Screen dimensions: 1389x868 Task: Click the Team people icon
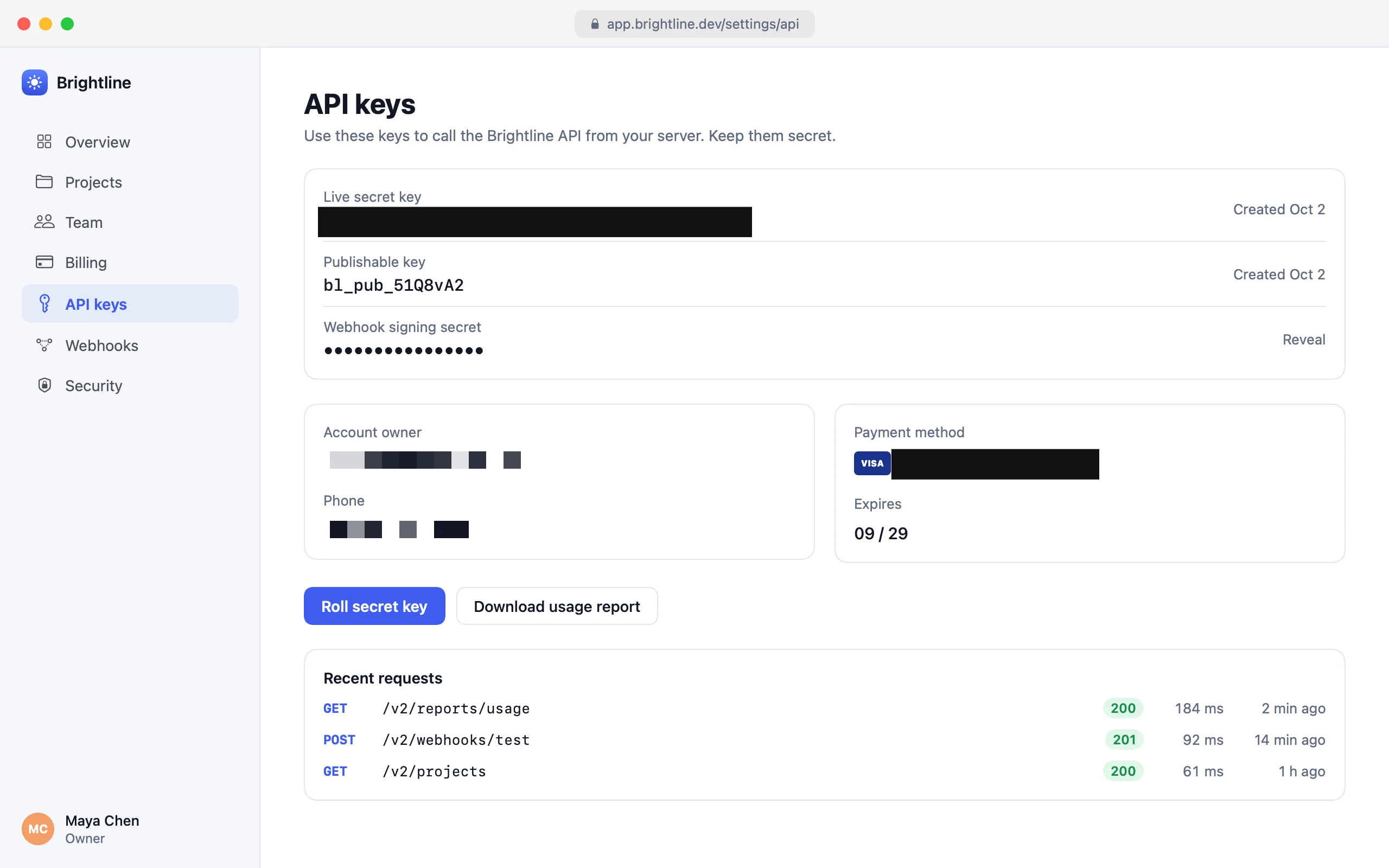coord(44,222)
